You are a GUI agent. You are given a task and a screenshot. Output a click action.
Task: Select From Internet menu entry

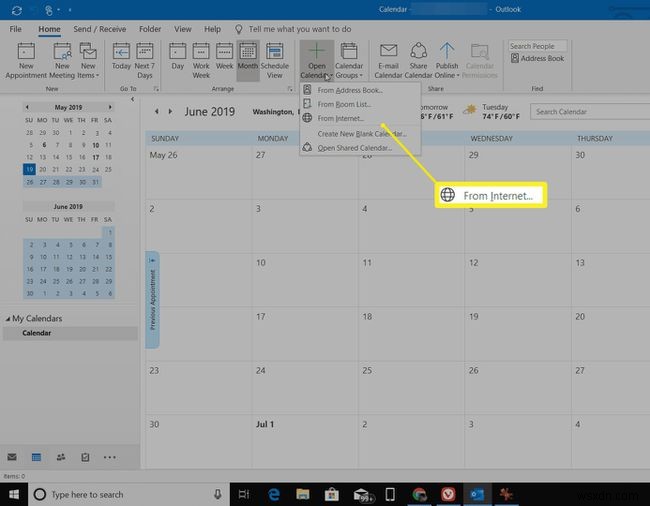pos(359,118)
